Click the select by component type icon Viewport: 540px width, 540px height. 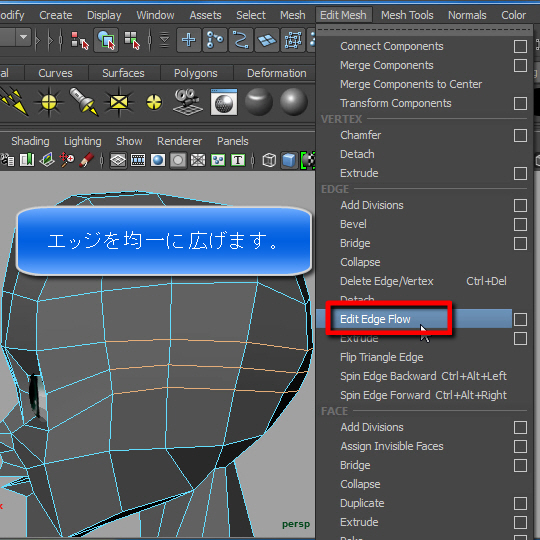pos(132,40)
